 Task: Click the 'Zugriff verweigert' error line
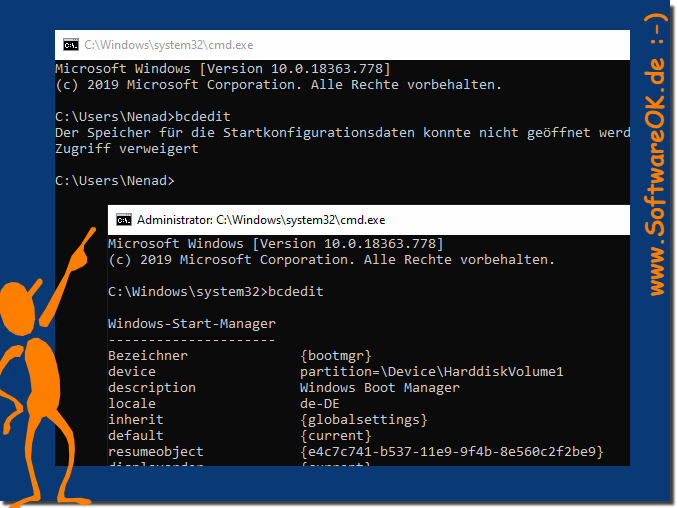pos(127,148)
